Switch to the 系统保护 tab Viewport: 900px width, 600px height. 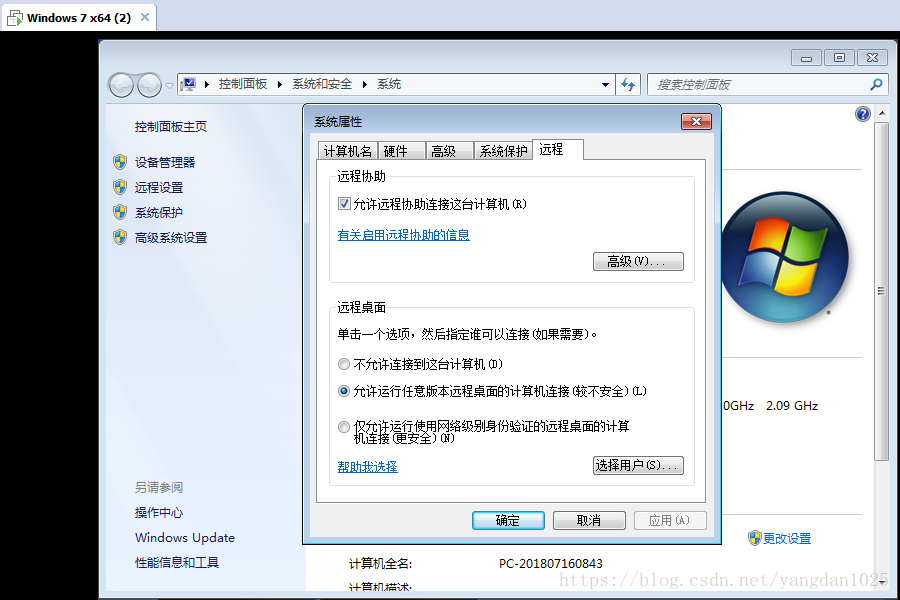(x=503, y=151)
